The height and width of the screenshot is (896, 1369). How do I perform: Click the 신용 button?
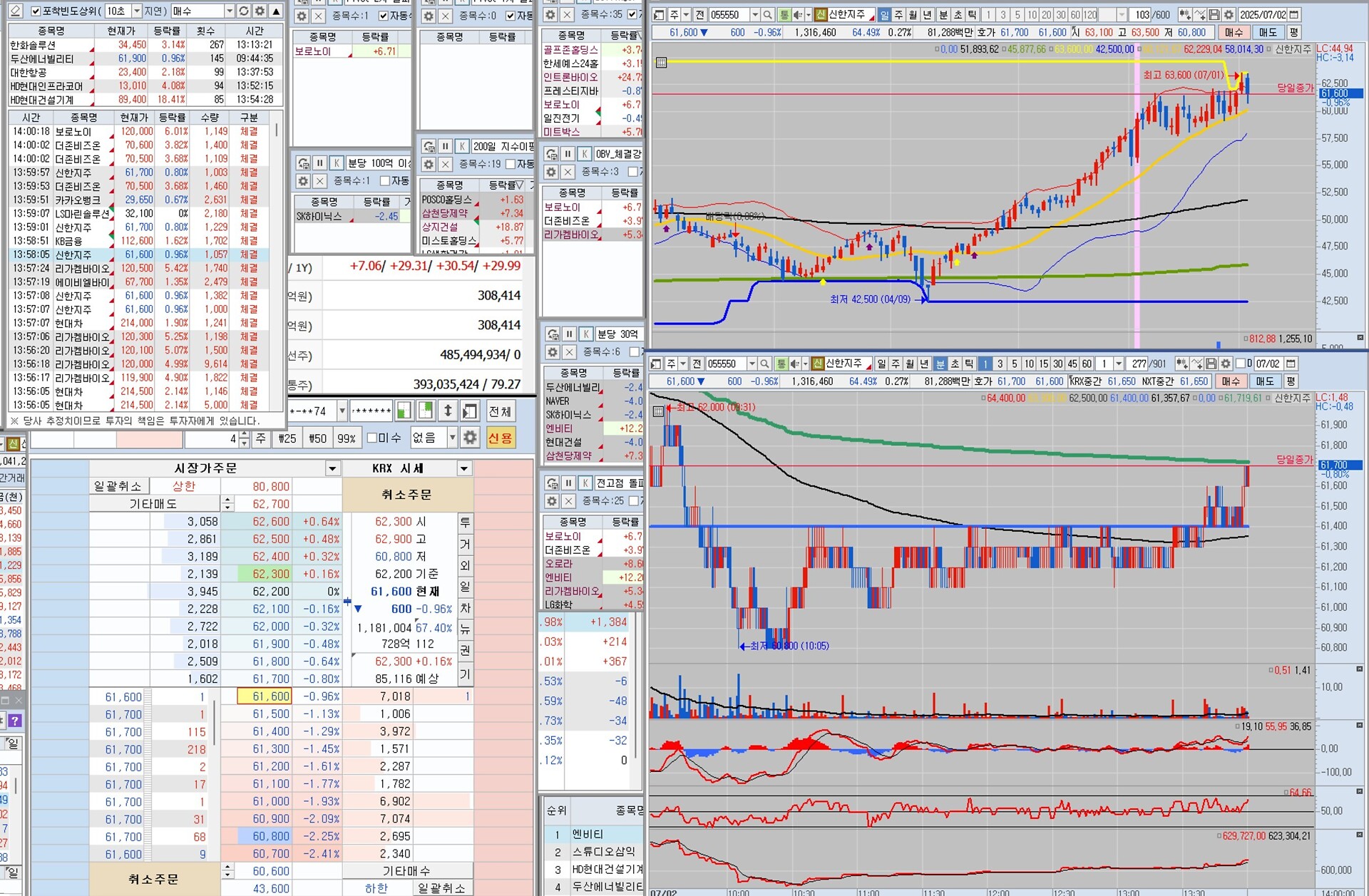coord(501,438)
